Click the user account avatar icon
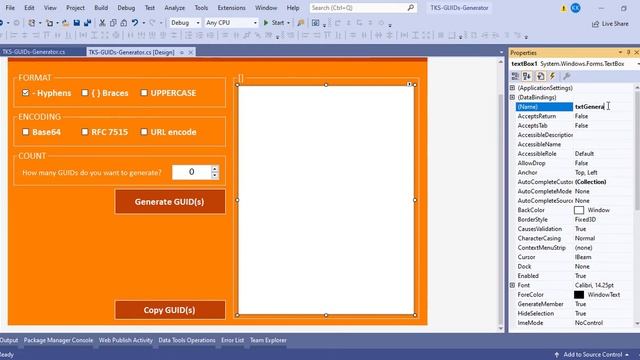640x360 pixels. [x=576, y=8]
